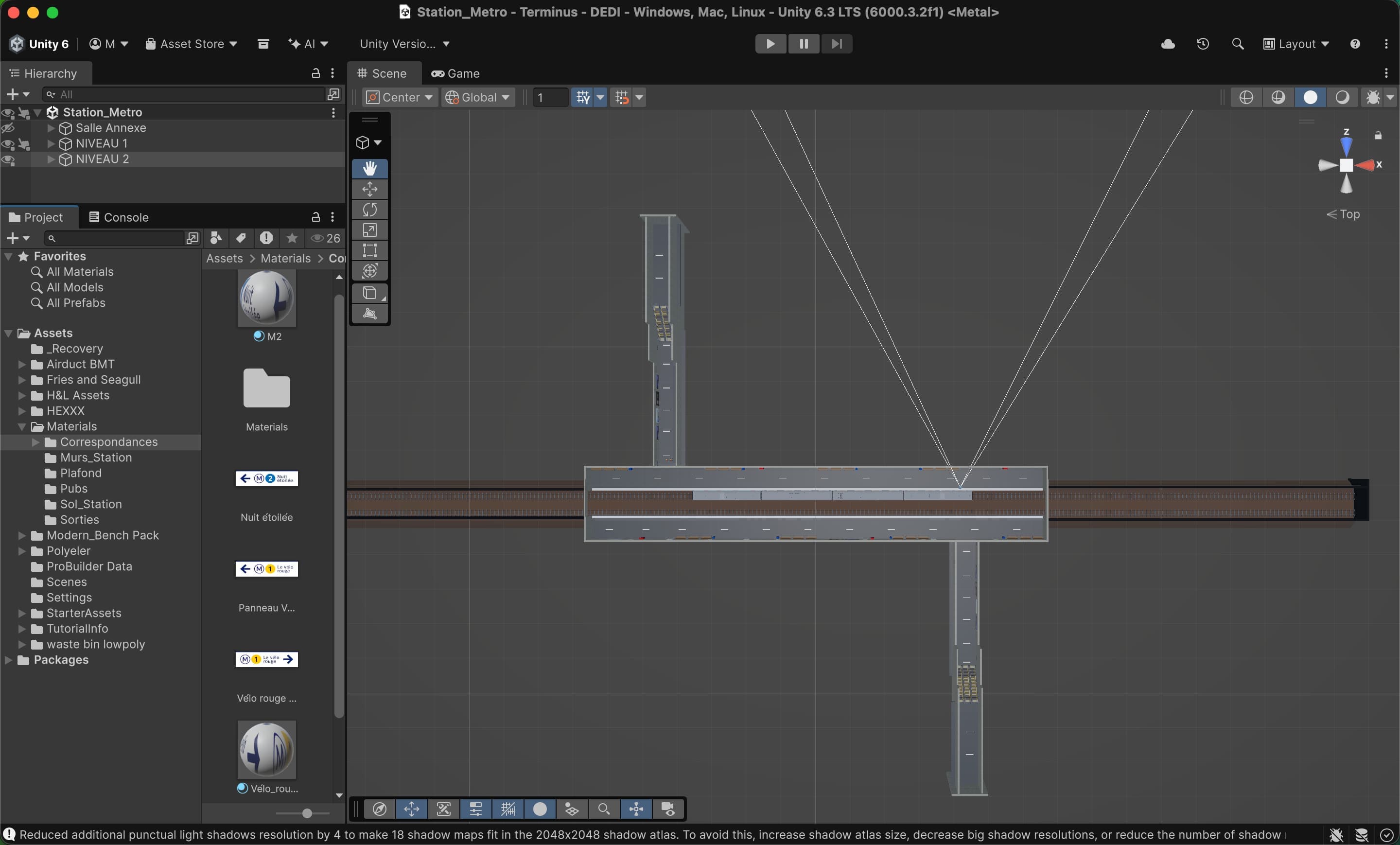
Task: Click the Play button
Action: click(770, 44)
